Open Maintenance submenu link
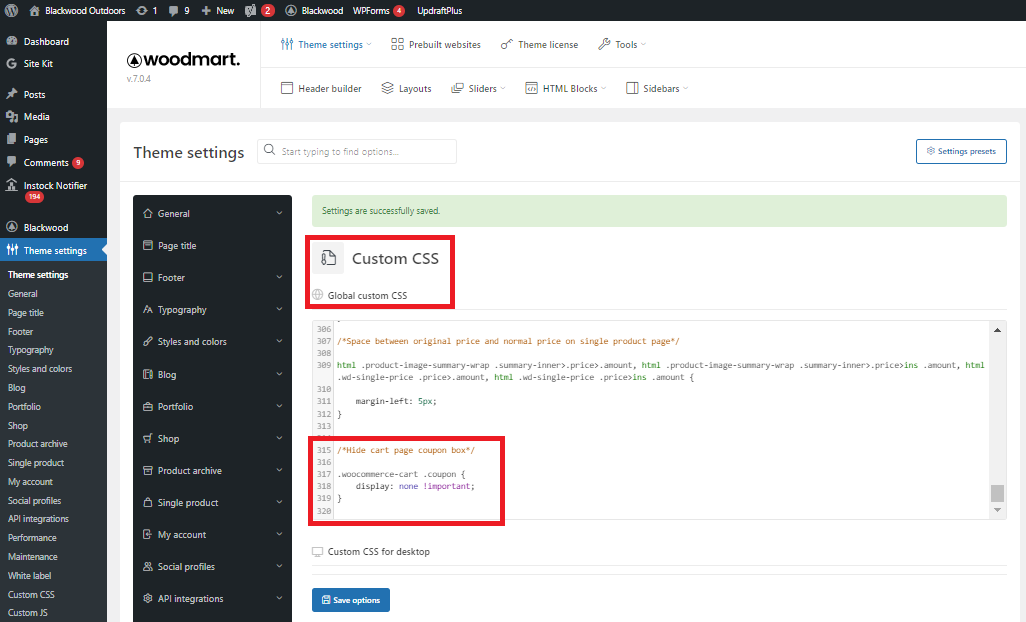1026x622 pixels. (x=33, y=557)
